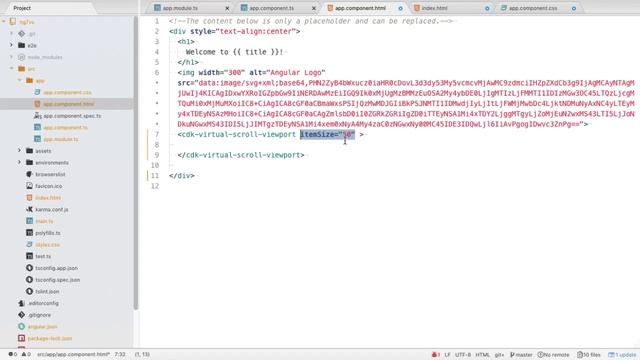Click the main.ts TypeScript icon
The height and width of the screenshot is (360, 640).
coord(29,221)
